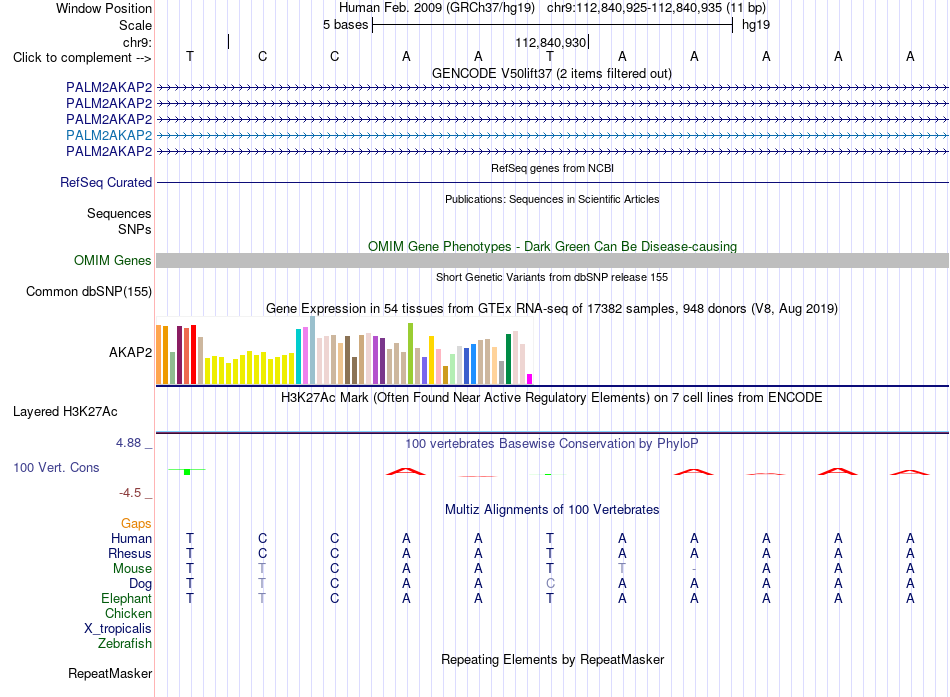
Task: Open the OMIM Genes track label
Action: click(113, 261)
